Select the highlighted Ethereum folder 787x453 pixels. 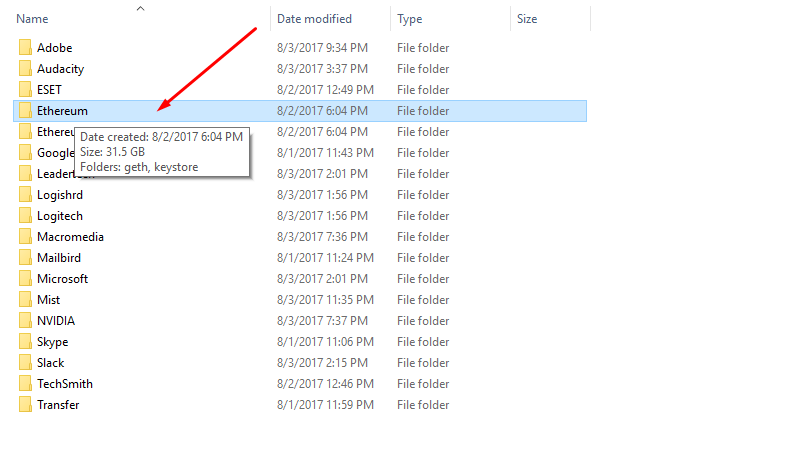pos(62,111)
